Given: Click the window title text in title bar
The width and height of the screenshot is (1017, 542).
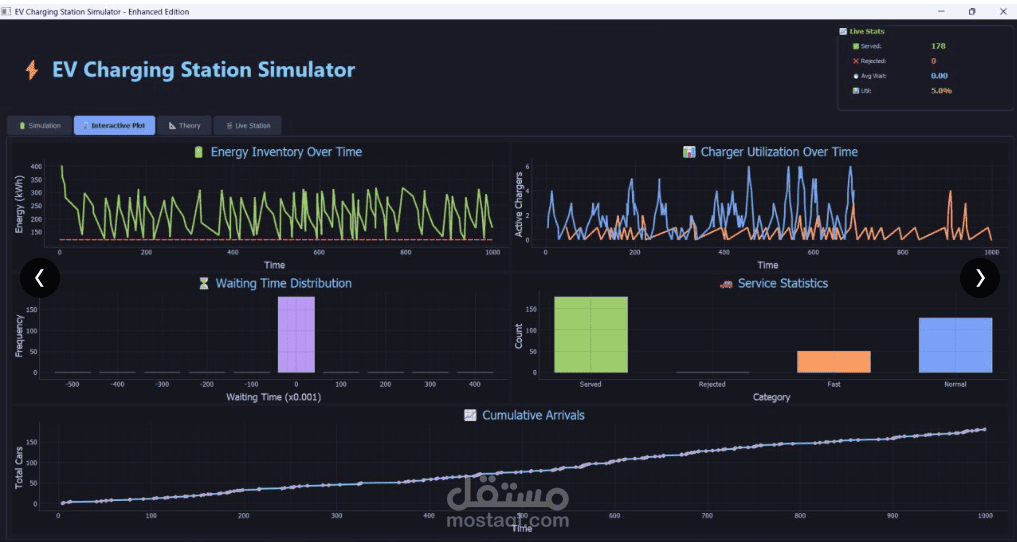Looking at the screenshot, I should click(102, 12).
